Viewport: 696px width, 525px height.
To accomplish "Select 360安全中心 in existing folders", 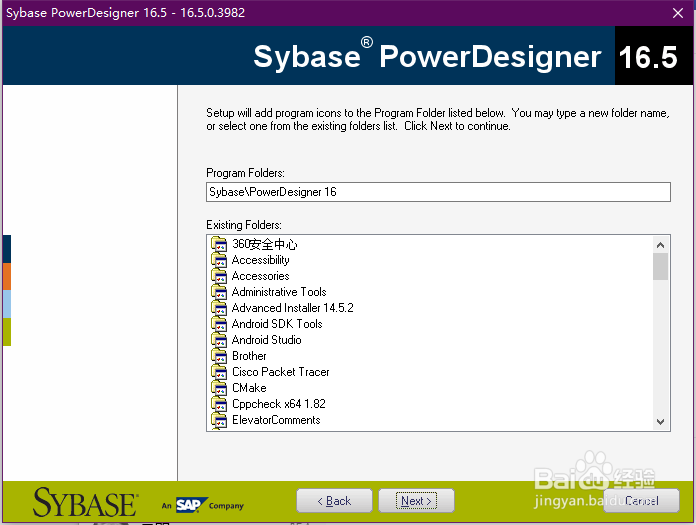I will tap(265, 244).
